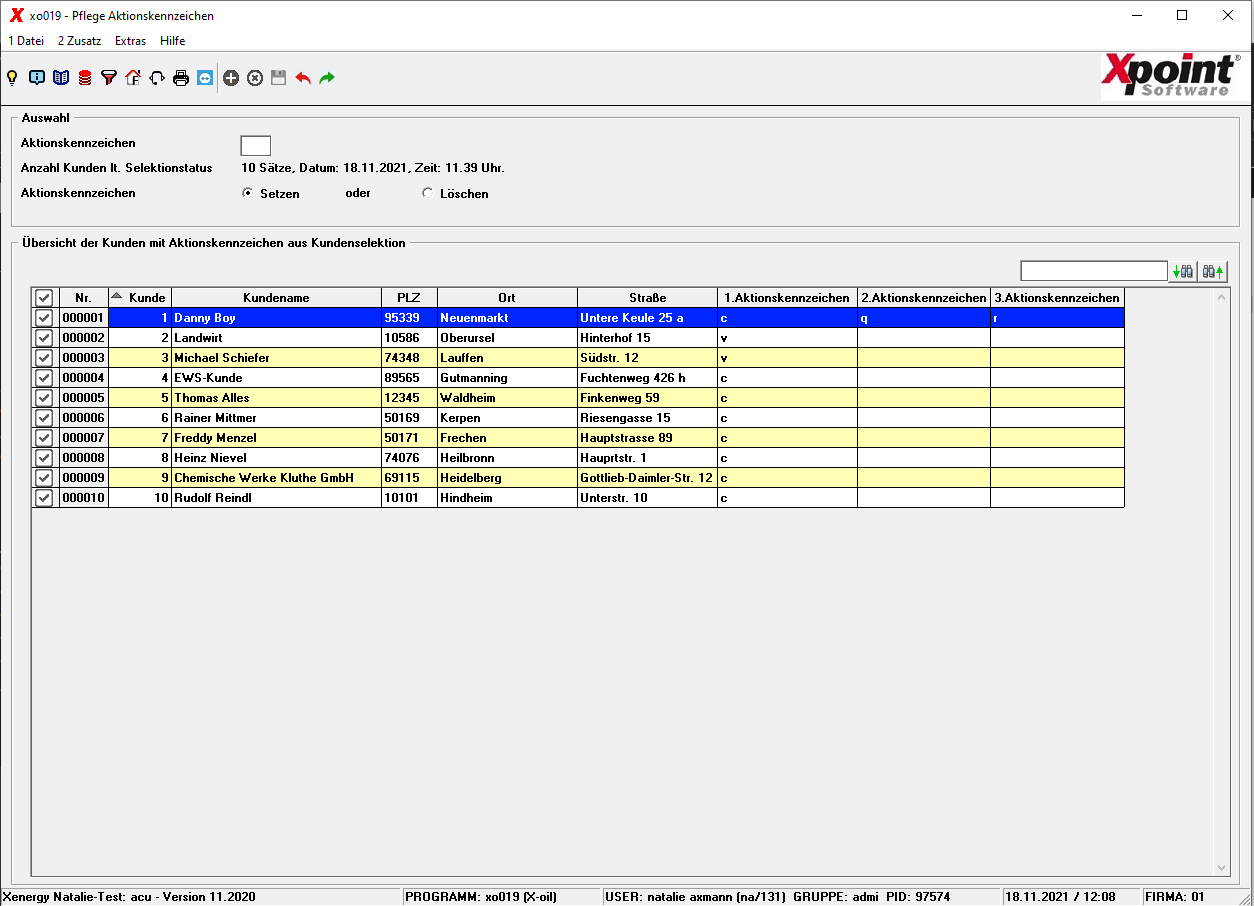Click the floppy disk save icon
This screenshot has height=906, width=1254.
coord(279,77)
